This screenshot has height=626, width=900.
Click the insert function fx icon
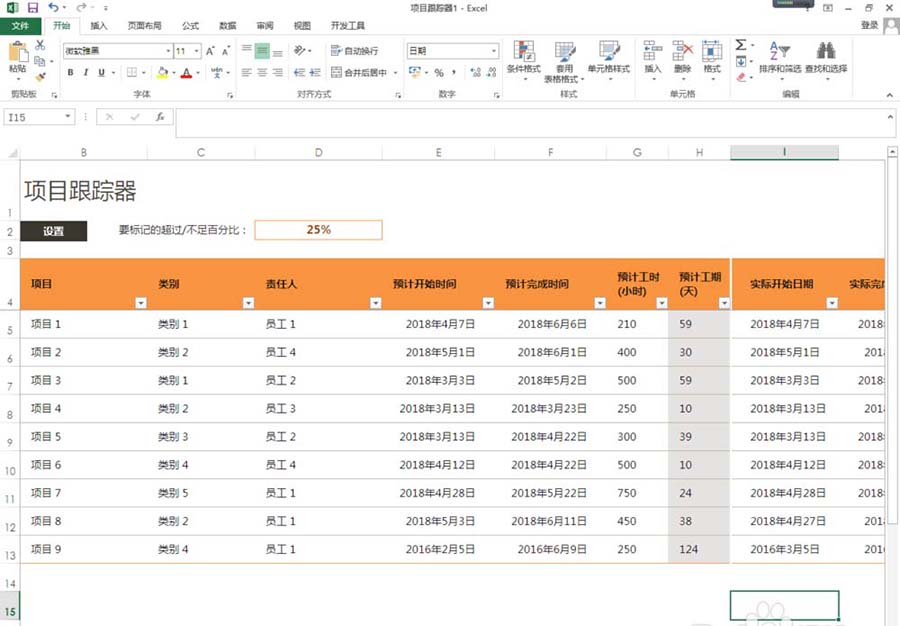coord(160,117)
